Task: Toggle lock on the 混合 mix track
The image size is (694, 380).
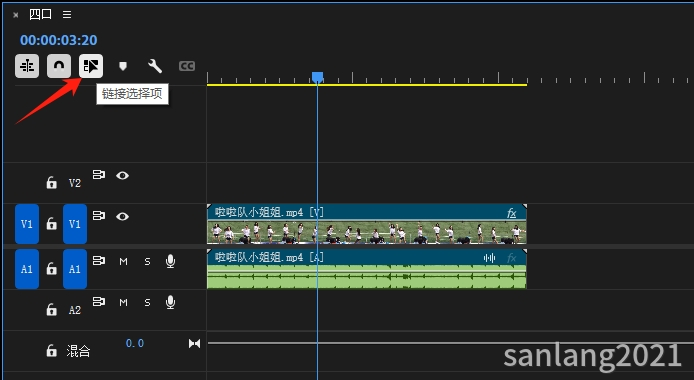Action: (x=52, y=351)
